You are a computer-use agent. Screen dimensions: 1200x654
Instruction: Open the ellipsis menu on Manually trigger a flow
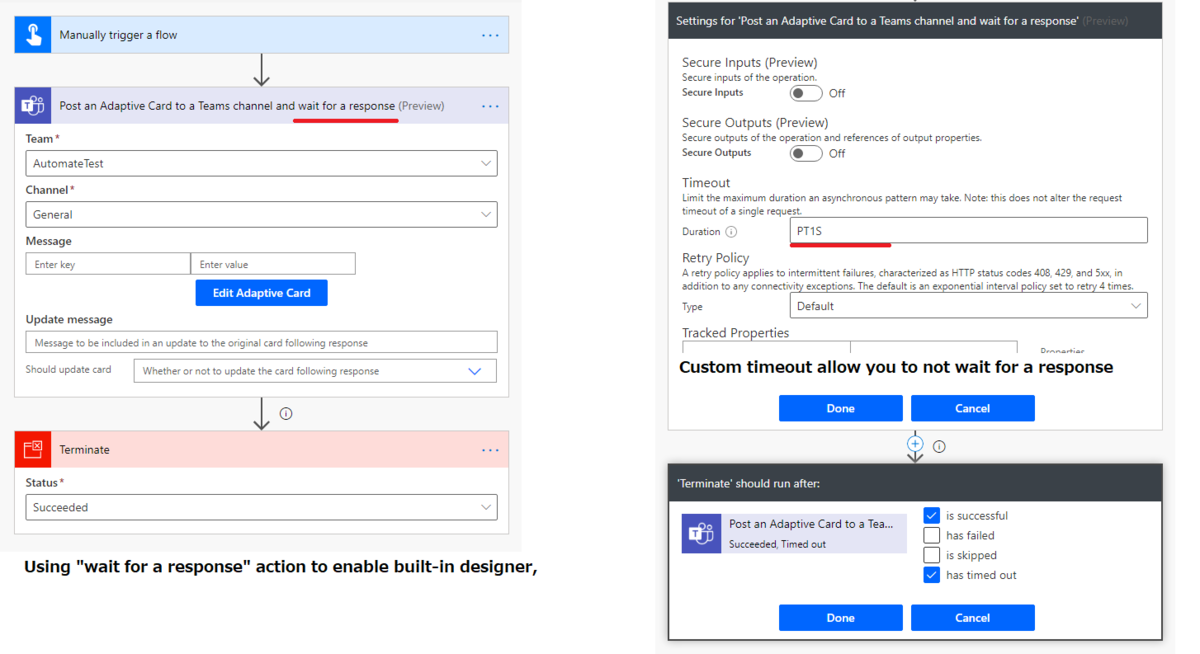[490, 35]
